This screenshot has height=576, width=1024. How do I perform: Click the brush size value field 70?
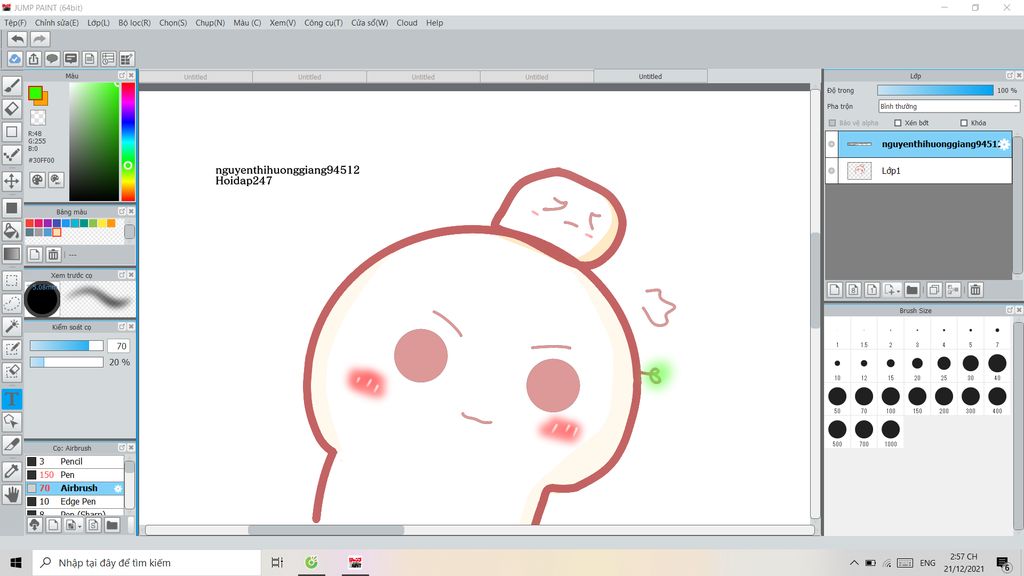(120, 346)
